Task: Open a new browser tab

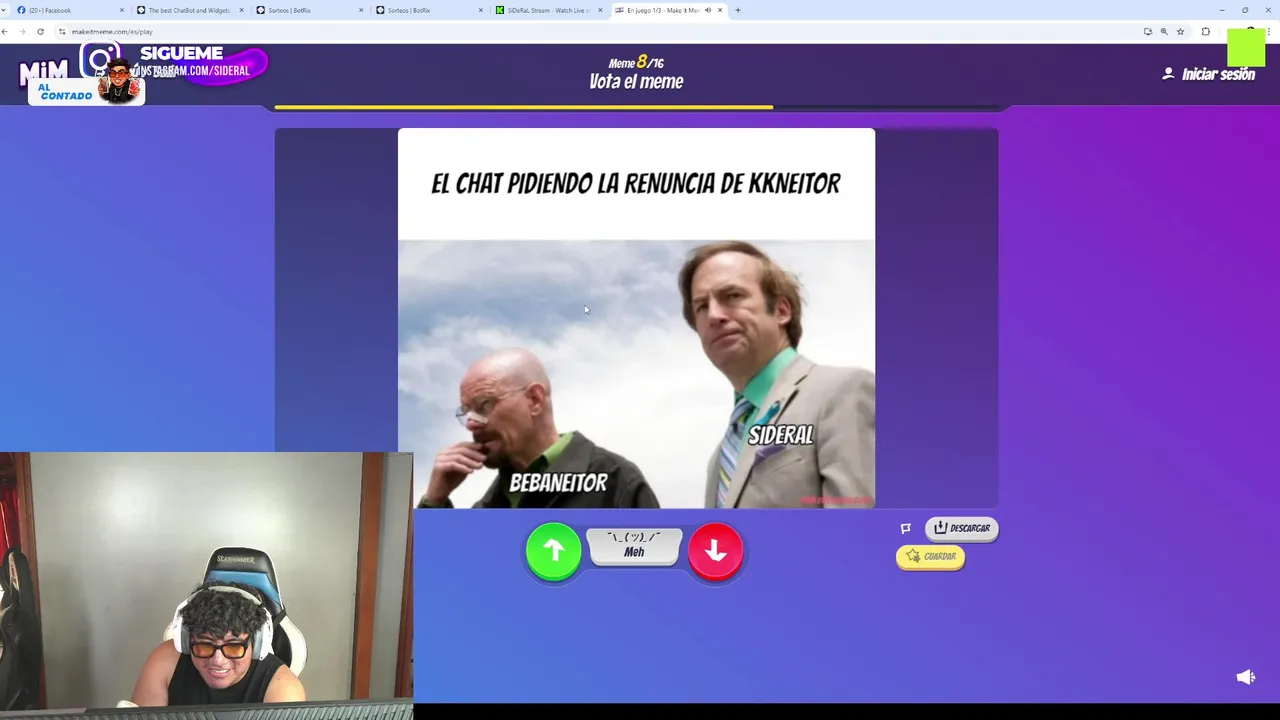Action: [x=738, y=10]
